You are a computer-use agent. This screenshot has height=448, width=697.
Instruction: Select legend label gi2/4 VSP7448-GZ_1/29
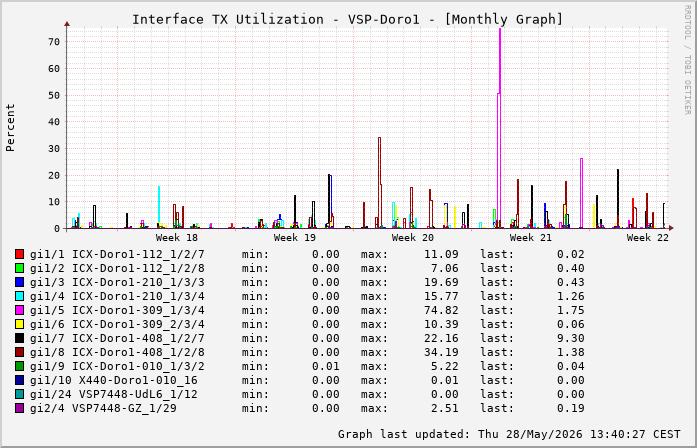pyautogui.click(x=103, y=408)
